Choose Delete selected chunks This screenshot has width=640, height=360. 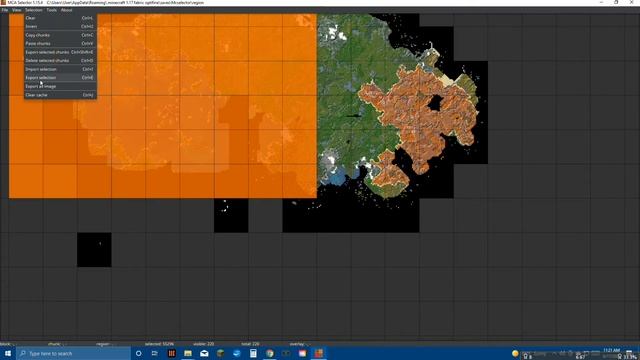[x=60, y=60]
